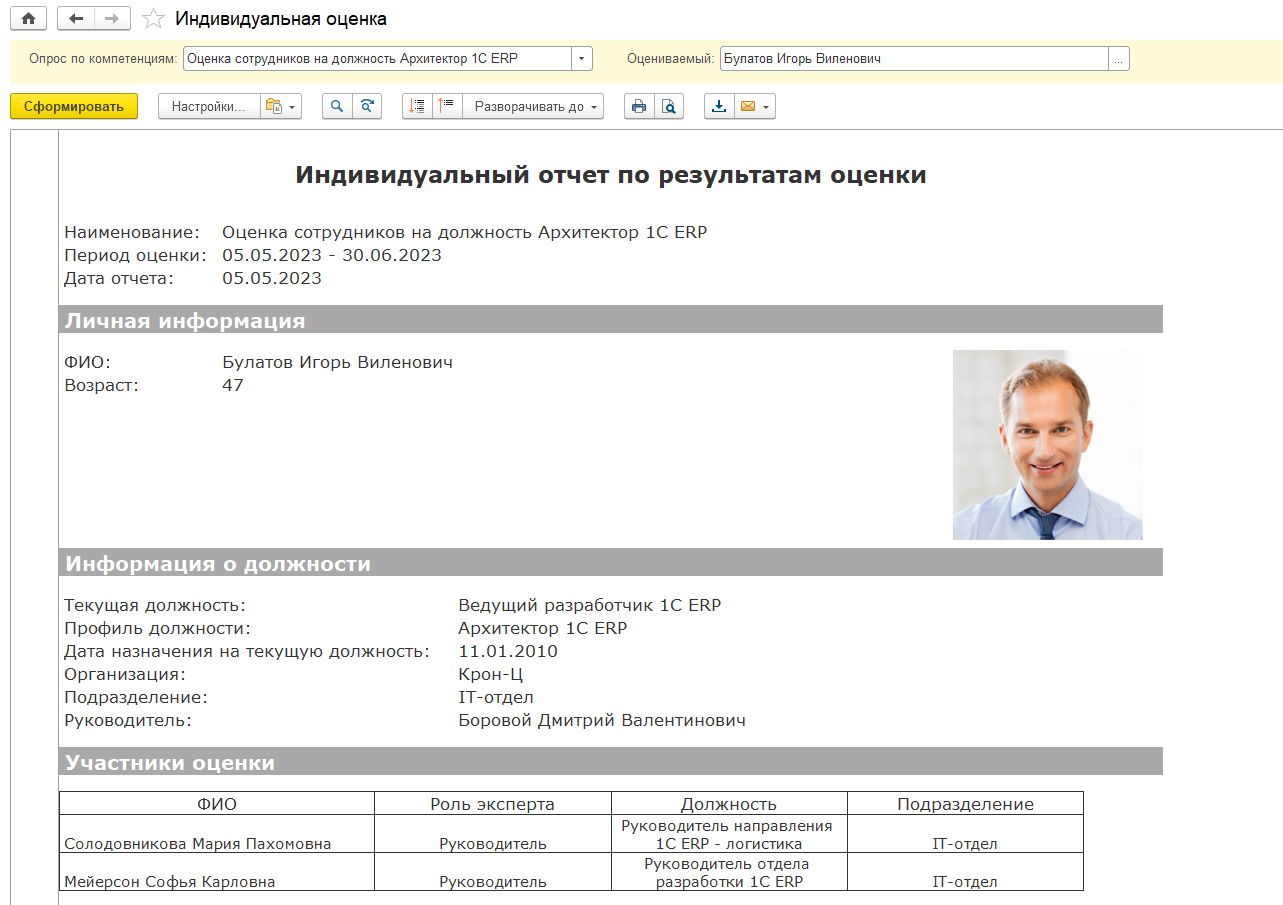Click the employee photo in the report

pyautogui.click(x=1047, y=444)
